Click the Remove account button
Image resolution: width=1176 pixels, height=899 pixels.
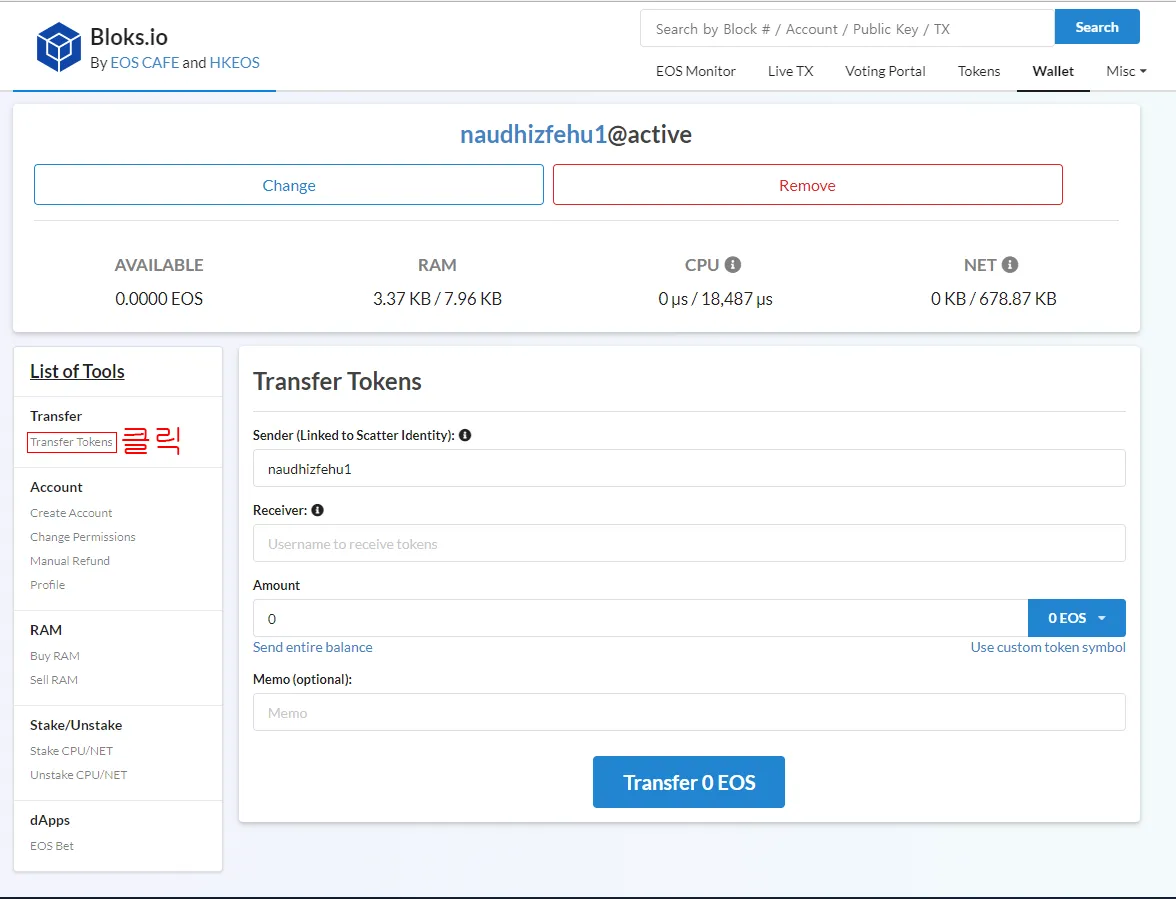click(x=808, y=184)
